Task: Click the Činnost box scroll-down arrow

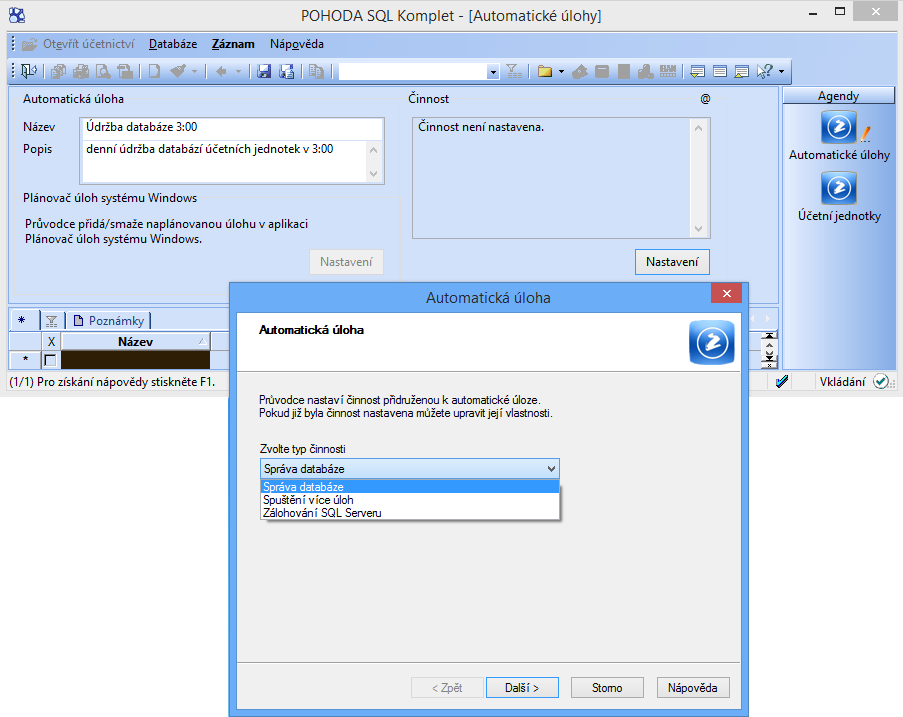Action: [699, 229]
